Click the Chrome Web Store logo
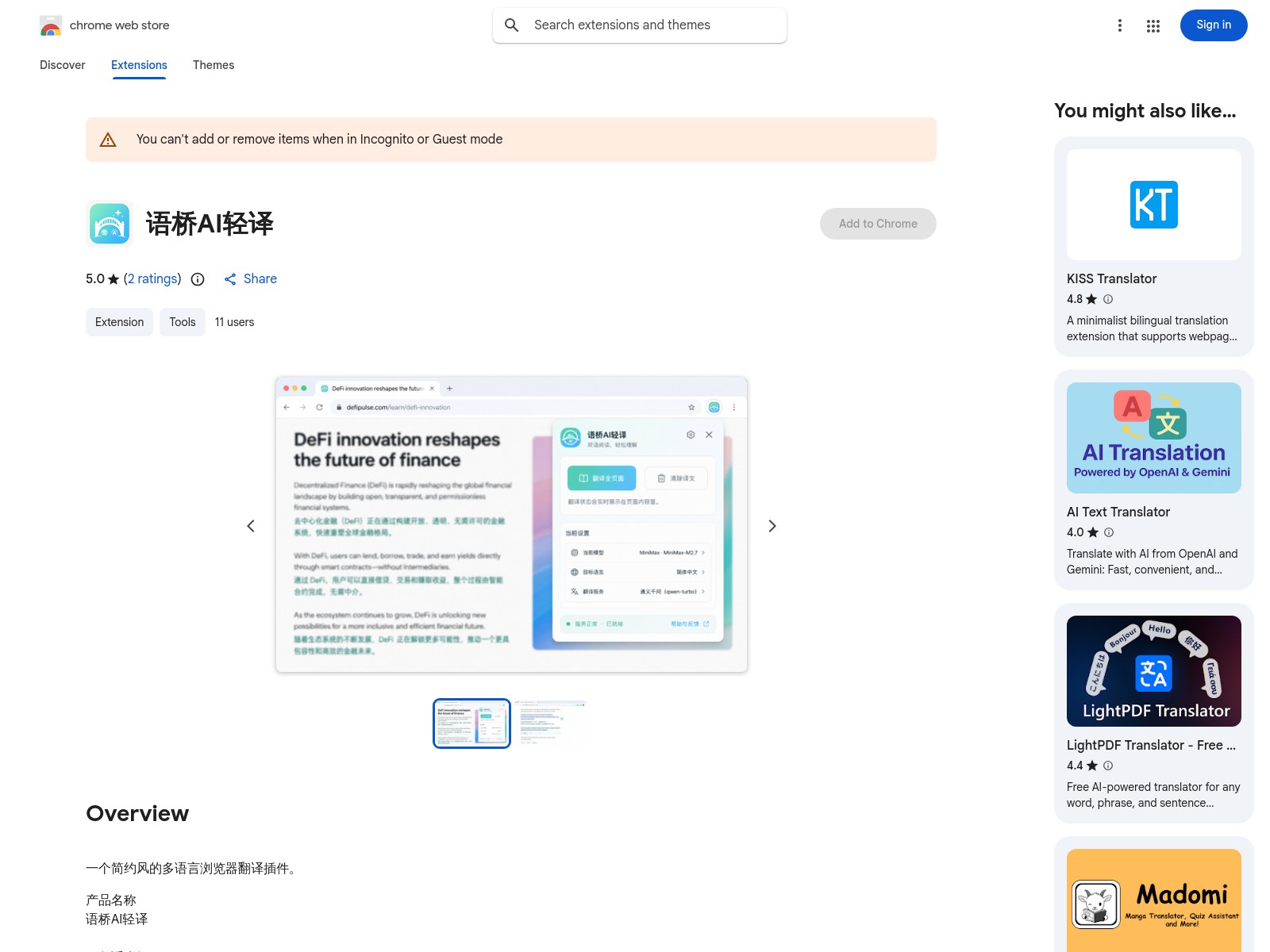This screenshot has width=1270, height=952. click(51, 25)
